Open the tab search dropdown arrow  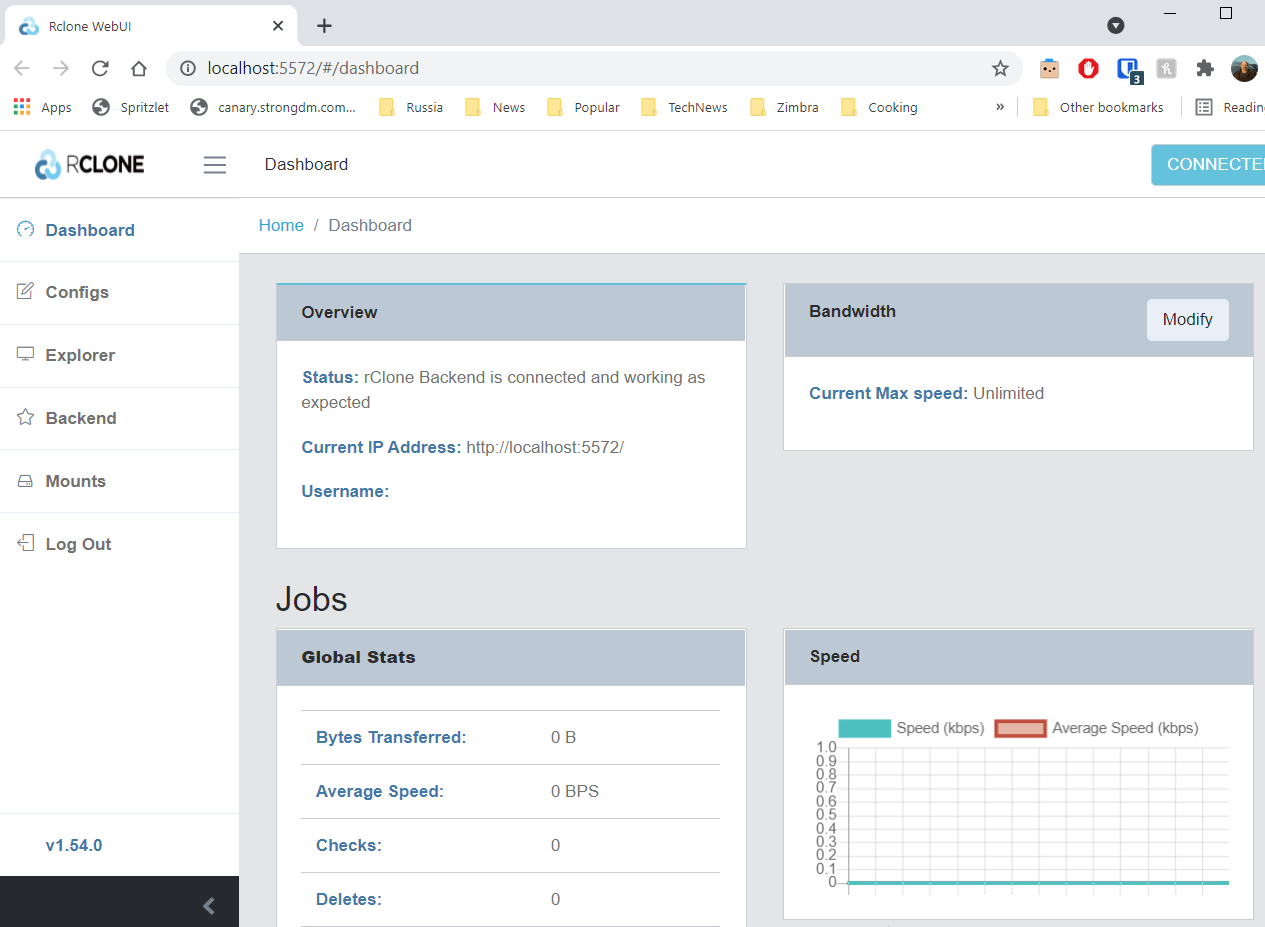point(1116,25)
